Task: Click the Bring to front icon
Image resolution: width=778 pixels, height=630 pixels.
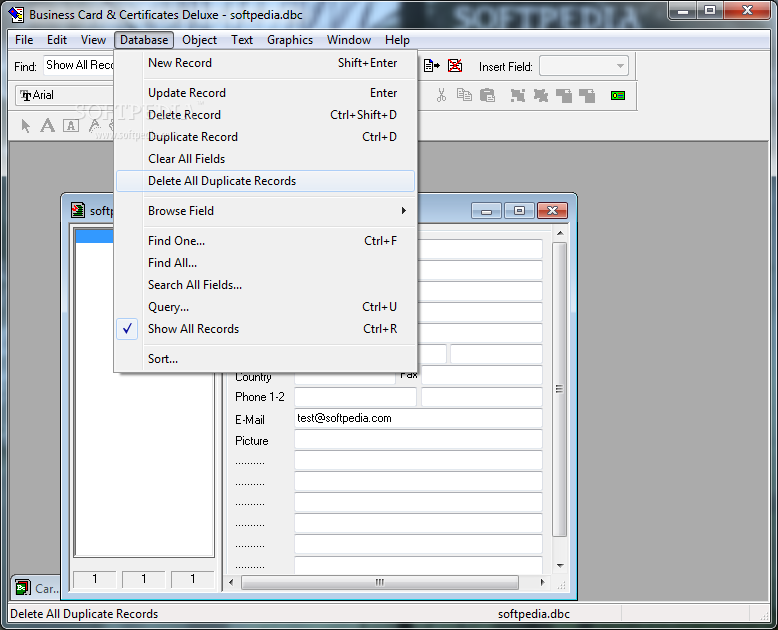Action: pos(564,95)
